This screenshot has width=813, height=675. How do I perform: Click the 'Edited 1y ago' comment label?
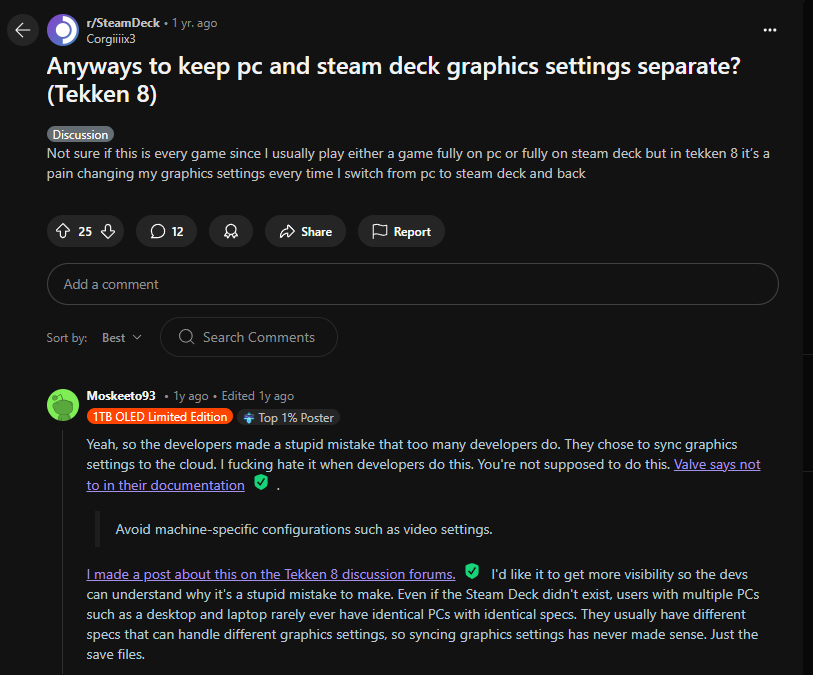[258, 396]
